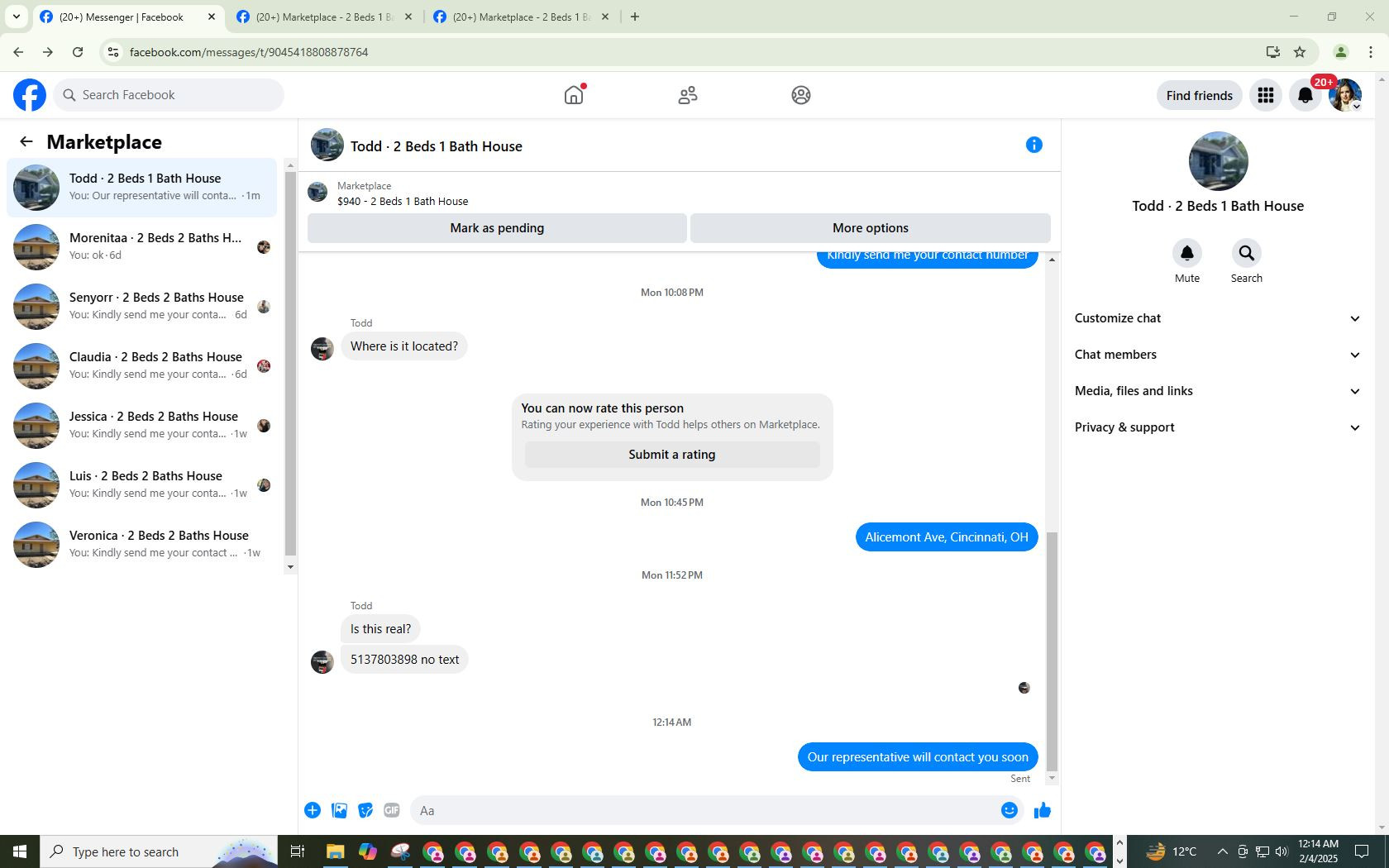Viewport: 1389px width, 868px height.
Task: Reload the page in the browser
Action: (x=78, y=52)
